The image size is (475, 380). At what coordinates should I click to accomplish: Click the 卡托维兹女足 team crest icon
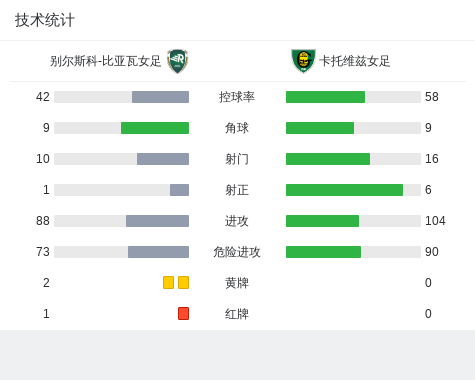coord(303,61)
